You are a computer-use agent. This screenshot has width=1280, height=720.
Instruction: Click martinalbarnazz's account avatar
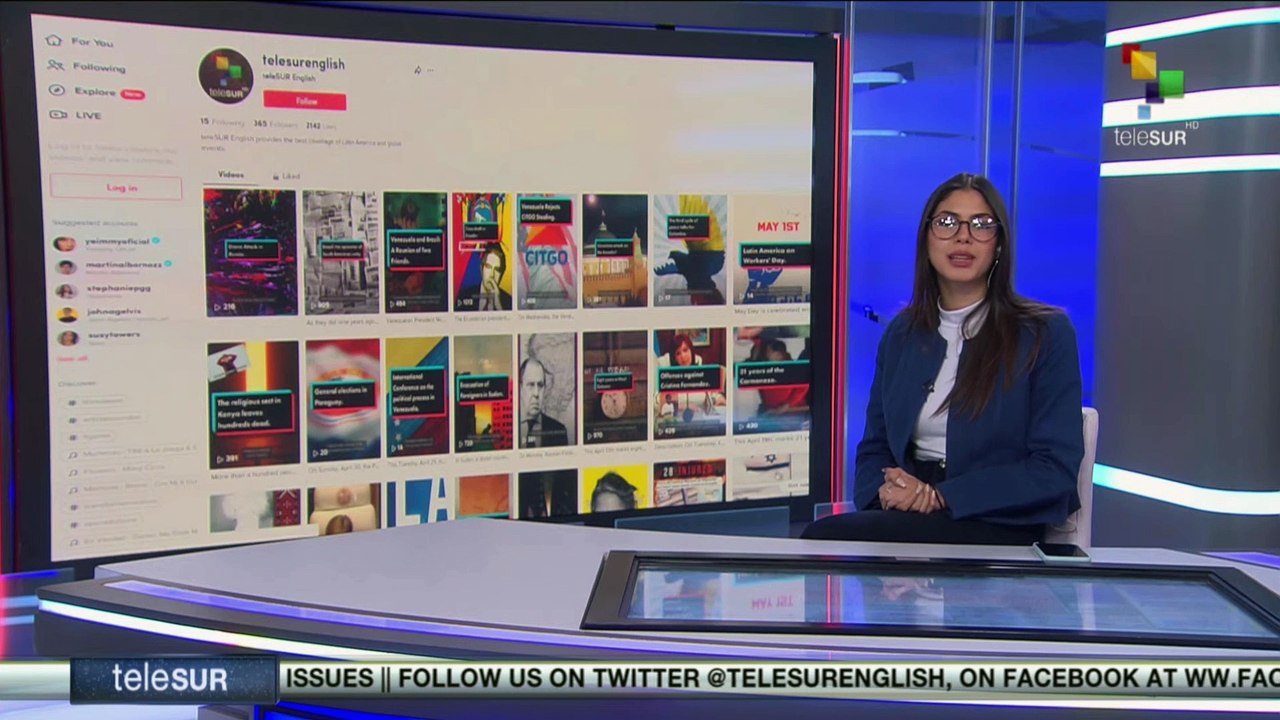[66, 267]
